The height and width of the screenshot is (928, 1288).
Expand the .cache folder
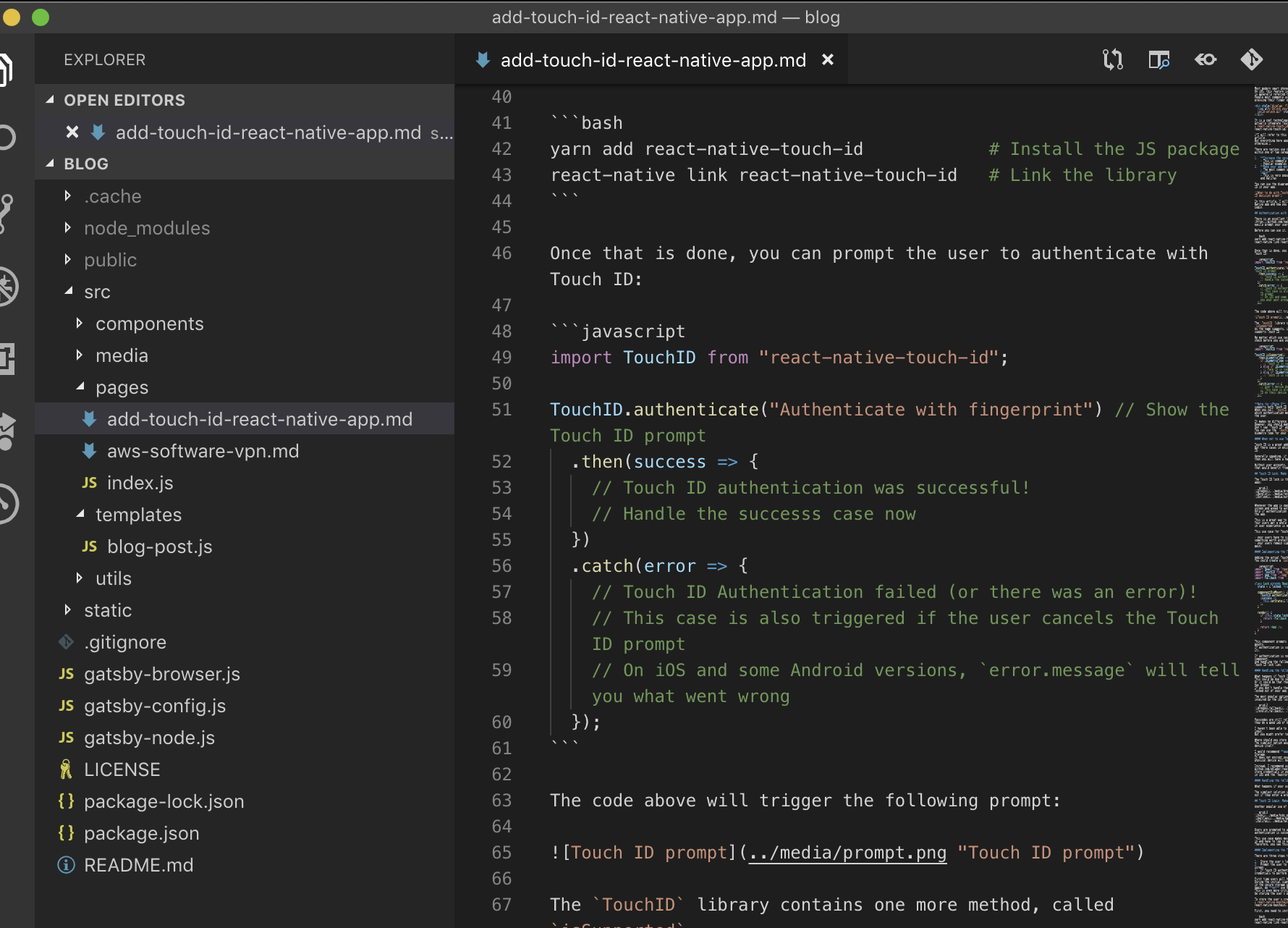[68, 195]
